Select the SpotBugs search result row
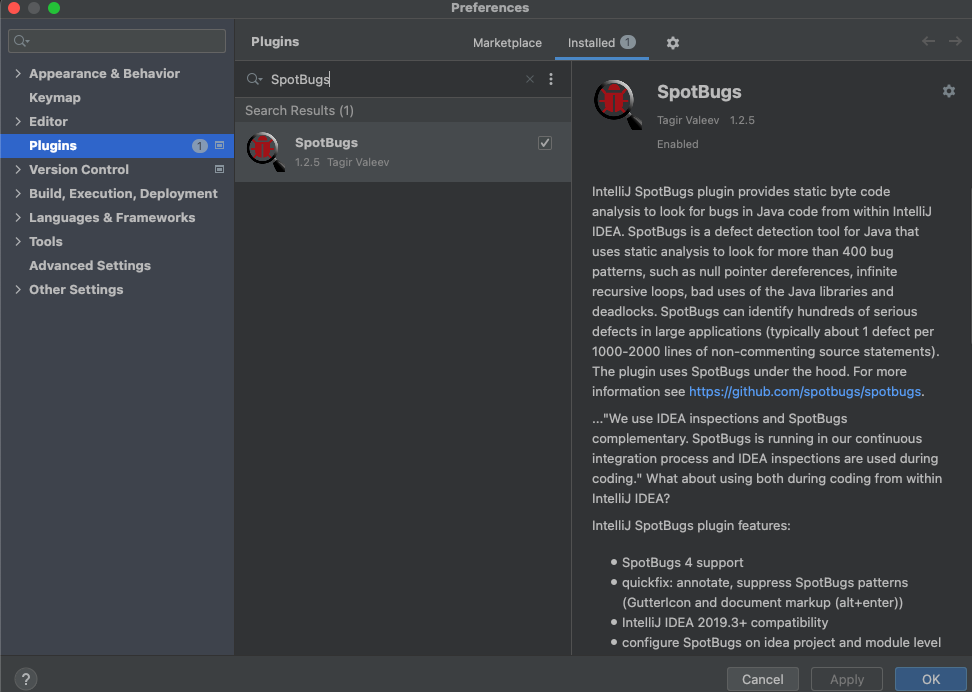Screen dimensions: 972x692 tap(403, 152)
